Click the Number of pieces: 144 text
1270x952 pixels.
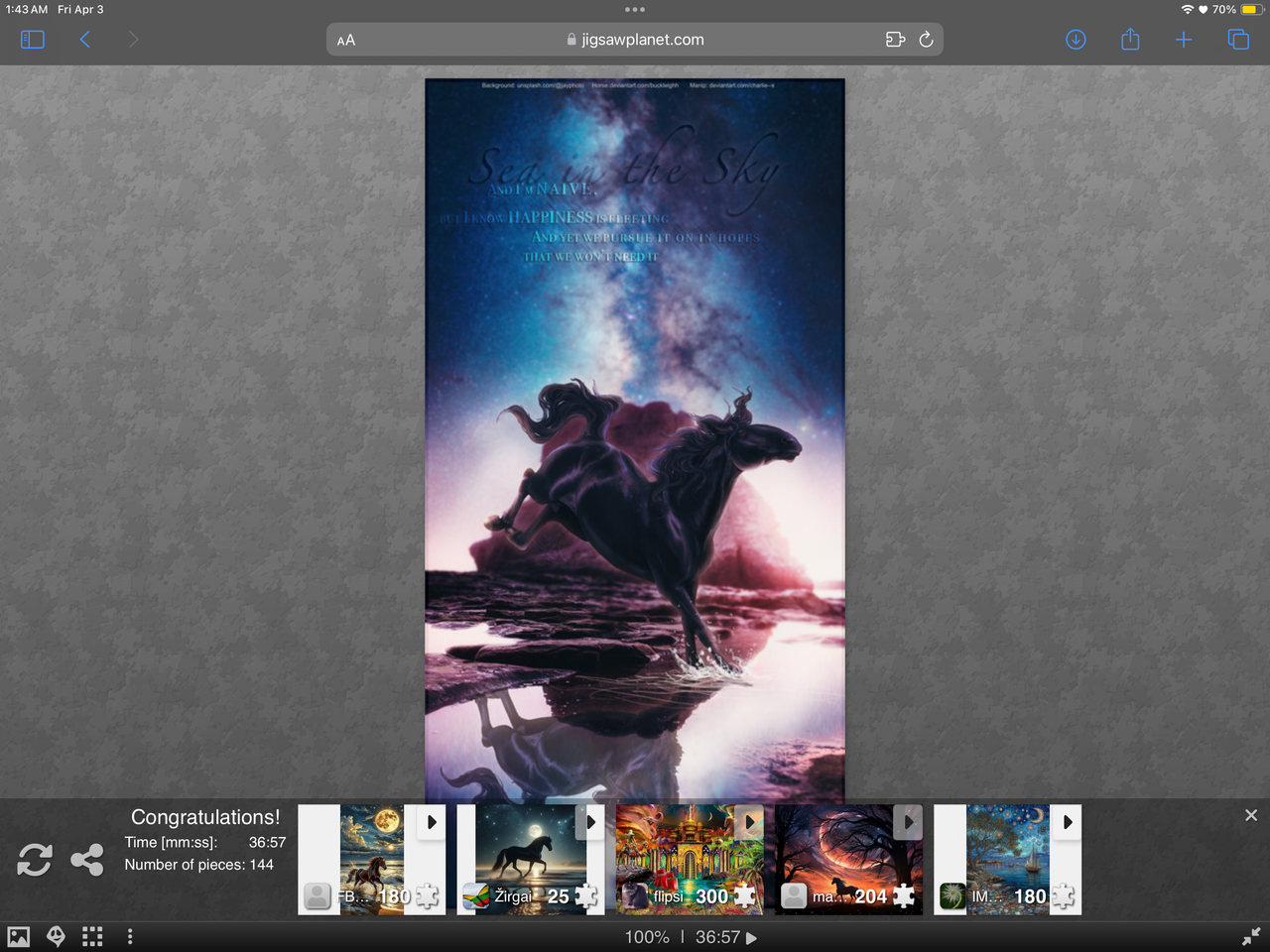pyautogui.click(x=198, y=865)
